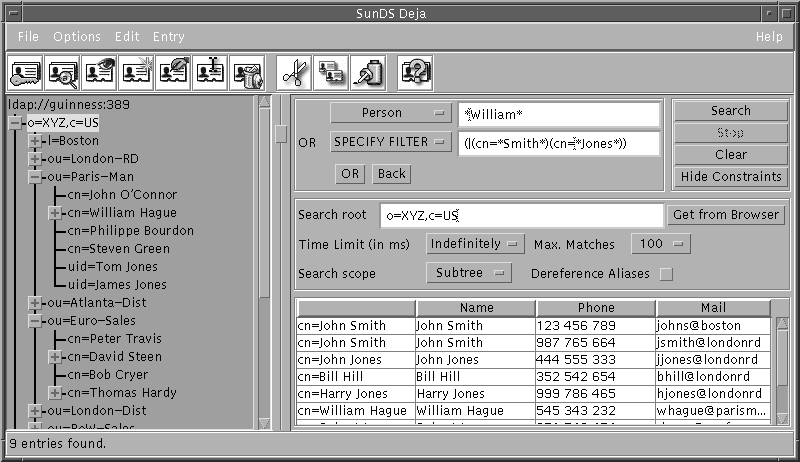Expand the ou=London-Dist node

click(x=35, y=410)
